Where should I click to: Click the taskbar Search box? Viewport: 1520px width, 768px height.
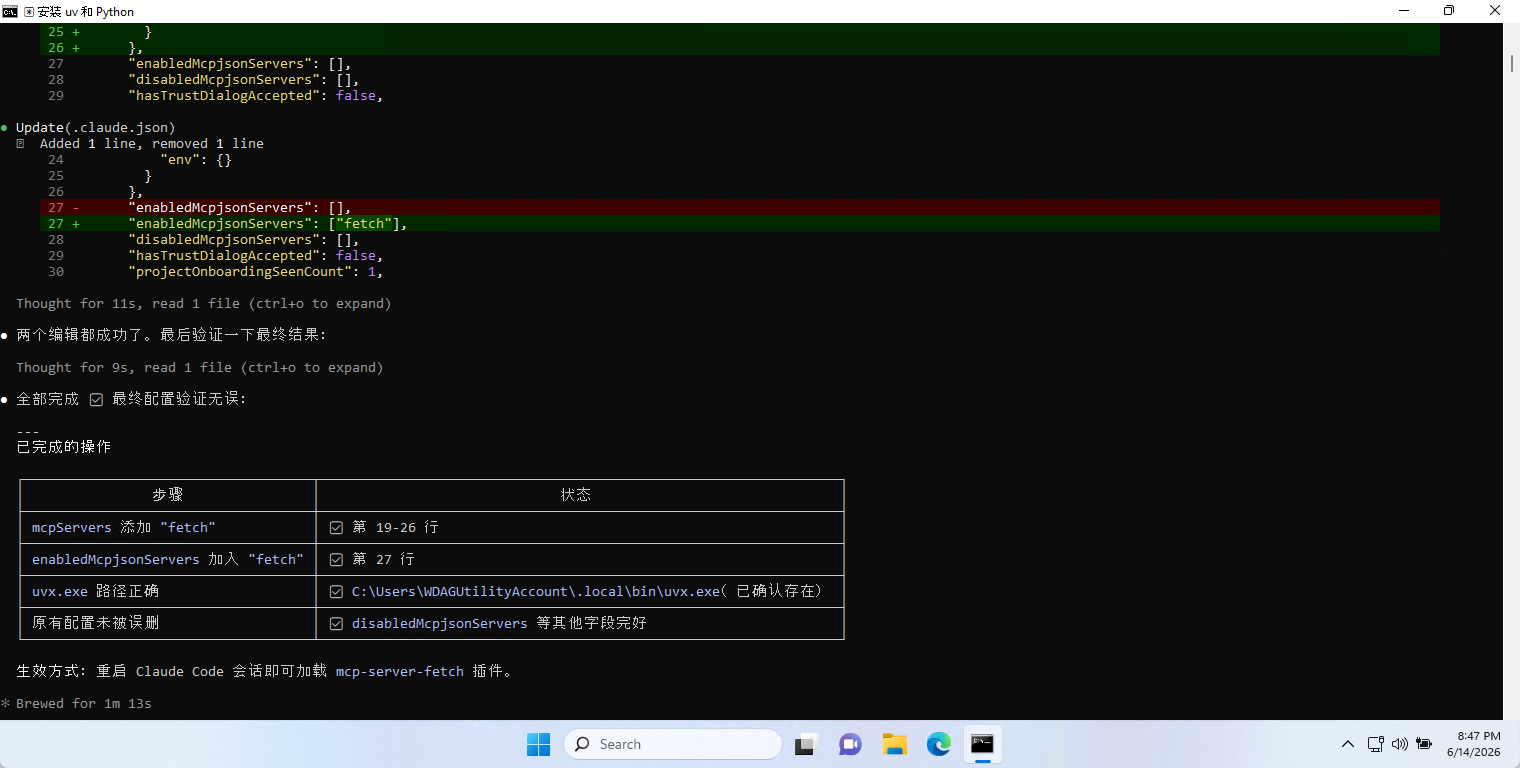tap(673, 744)
